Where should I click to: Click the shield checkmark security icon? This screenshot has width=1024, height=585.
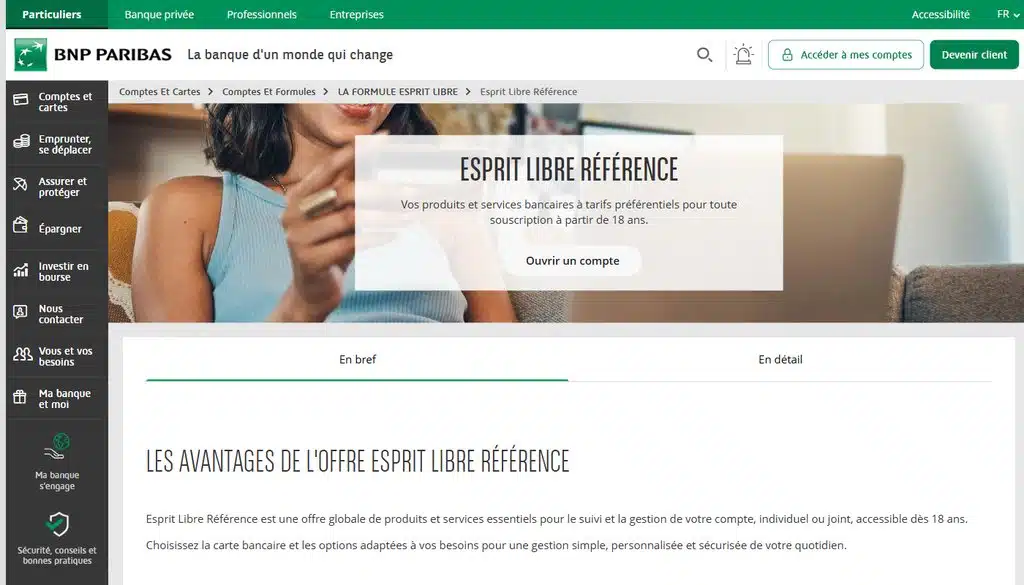click(x=57, y=524)
